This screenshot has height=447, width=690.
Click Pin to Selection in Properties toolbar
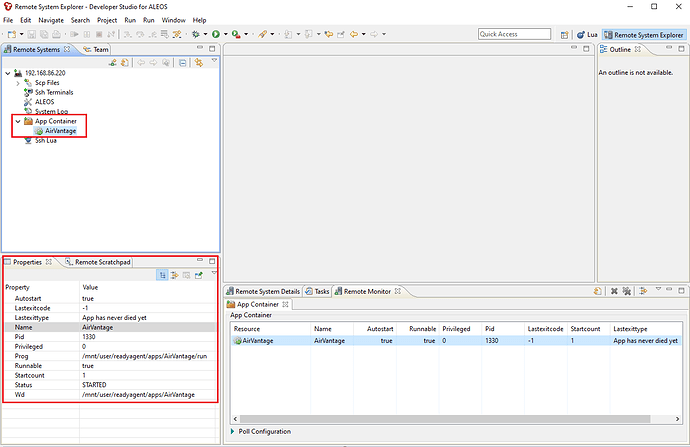click(199, 275)
